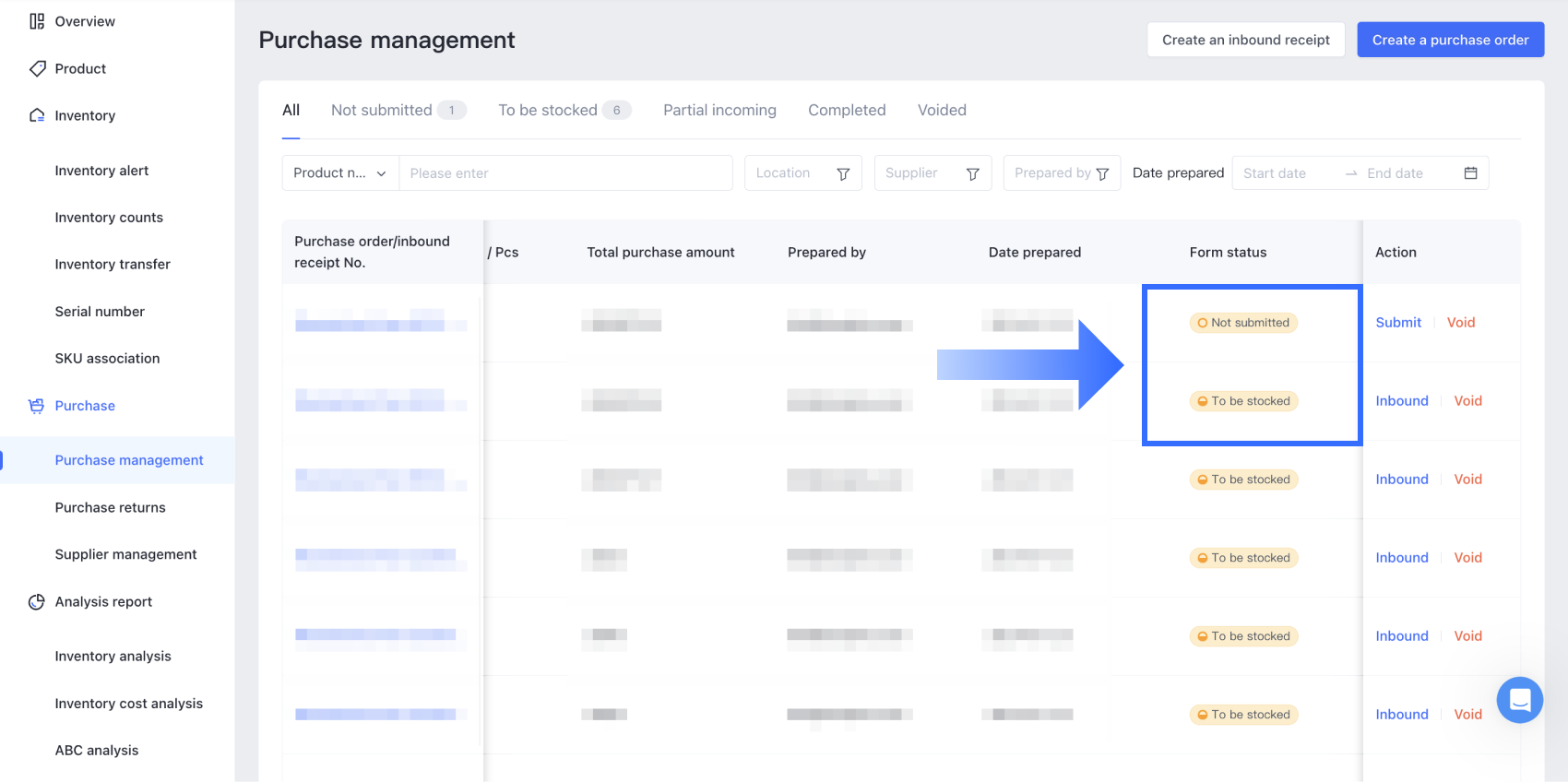Click the calendar icon in date range
Image resolution: width=1568 pixels, height=782 pixels.
(1470, 173)
